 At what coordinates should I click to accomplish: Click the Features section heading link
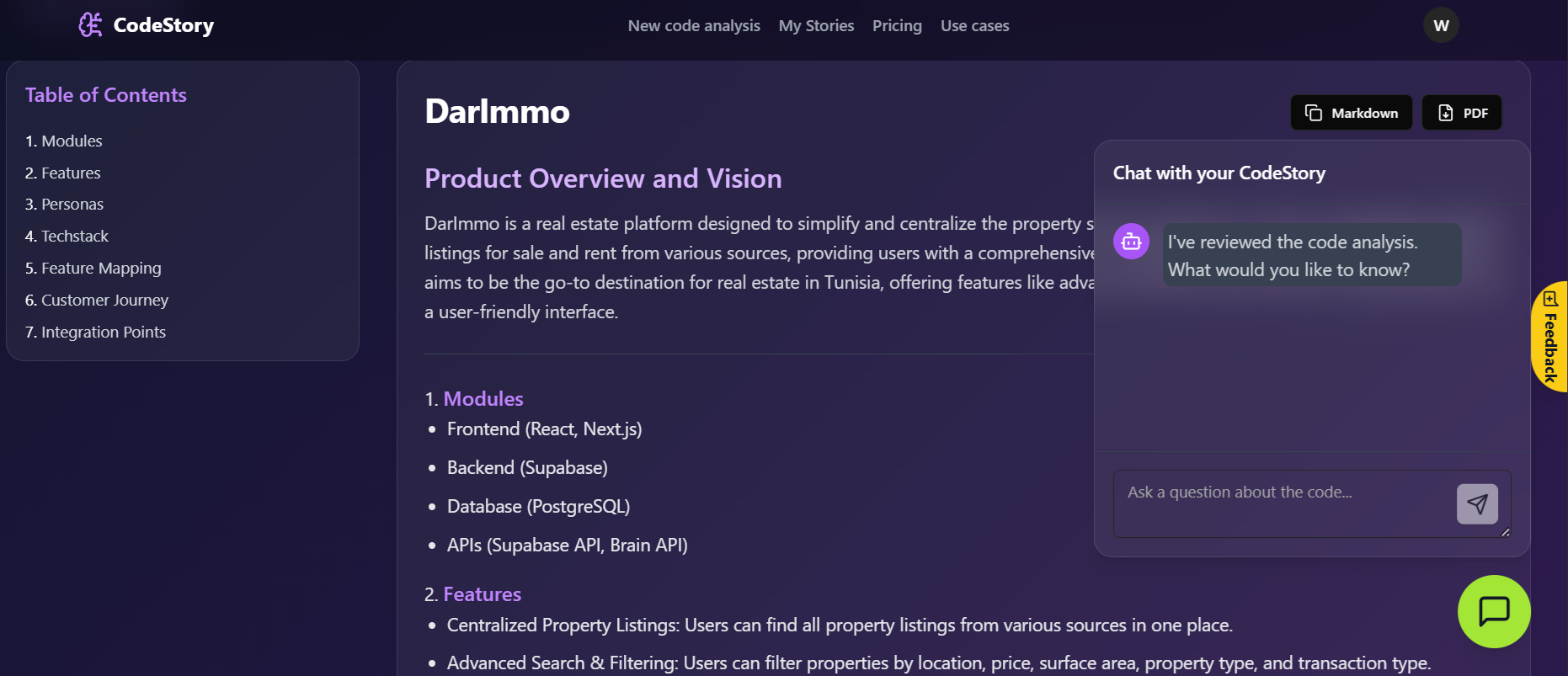tap(482, 594)
